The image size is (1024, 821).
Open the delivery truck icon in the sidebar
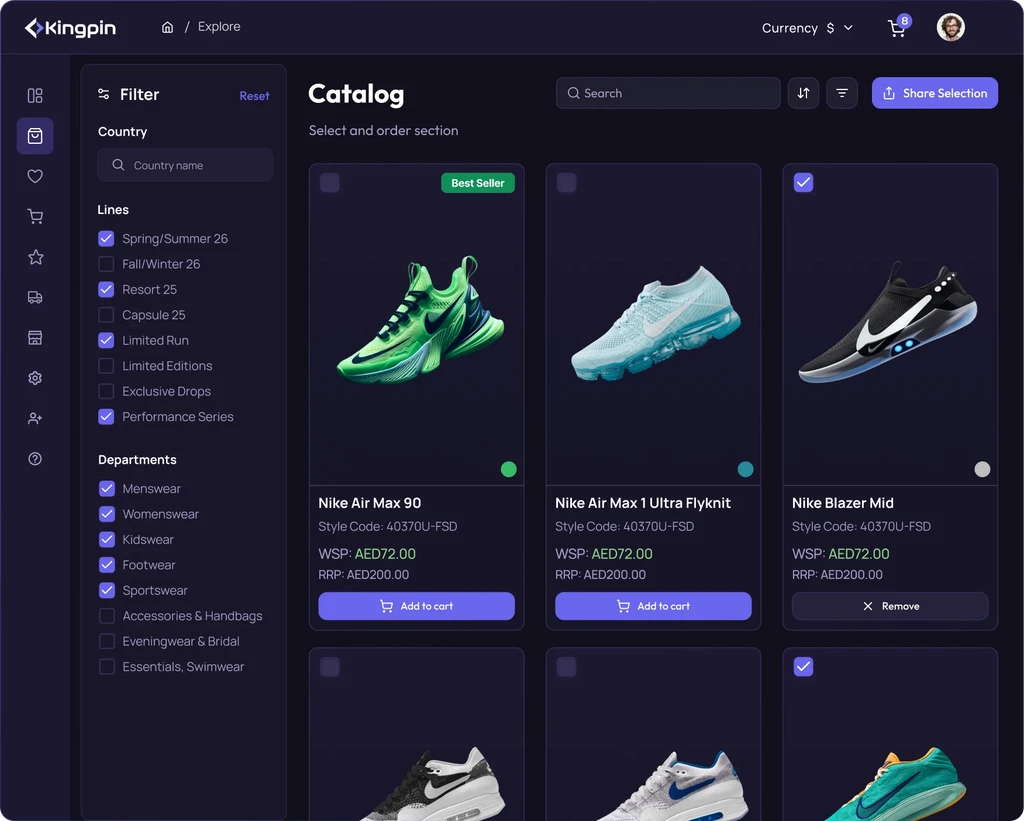coord(35,297)
